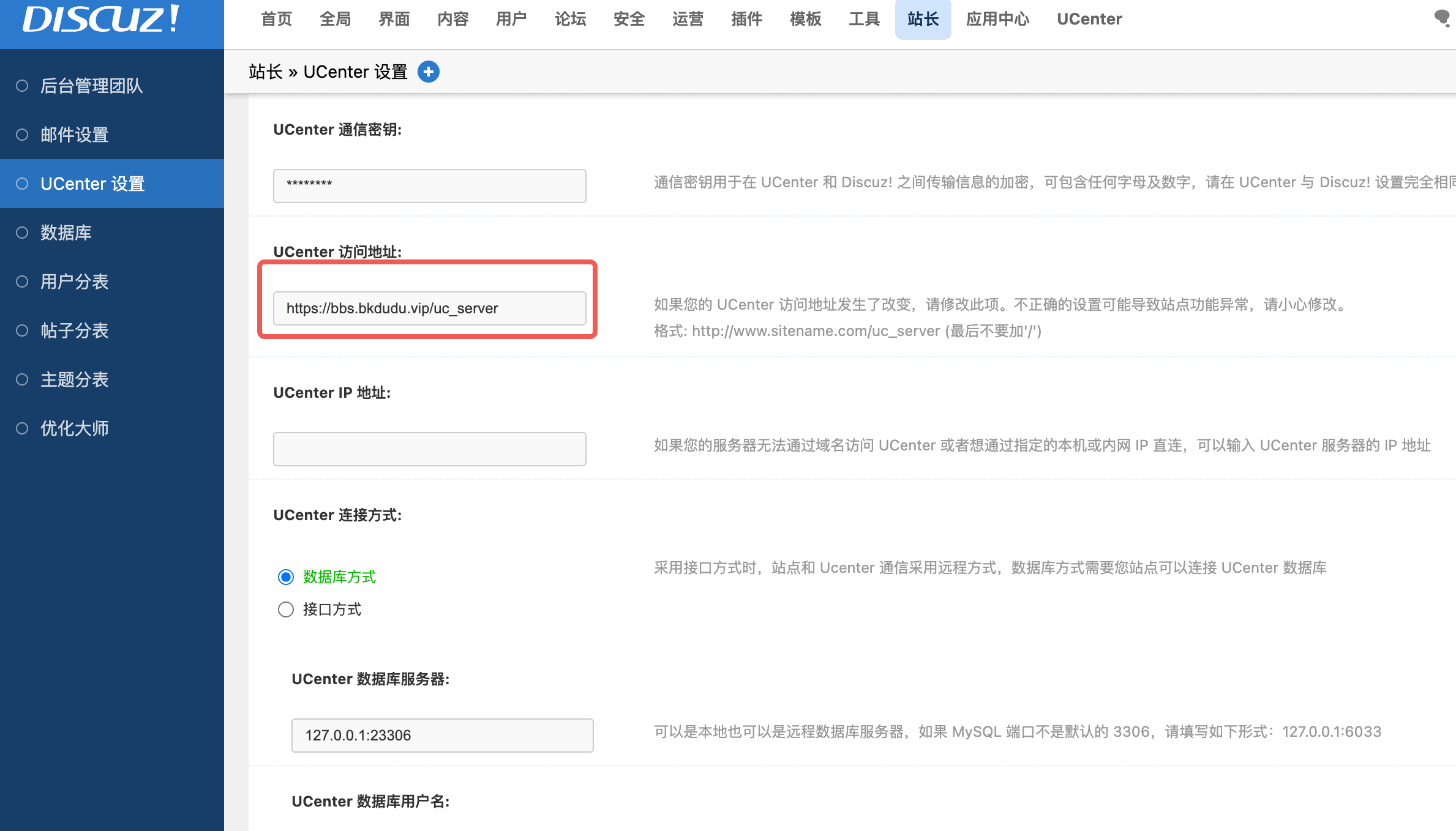Select the 接口方式 radio button
1456x831 pixels.
click(x=286, y=609)
